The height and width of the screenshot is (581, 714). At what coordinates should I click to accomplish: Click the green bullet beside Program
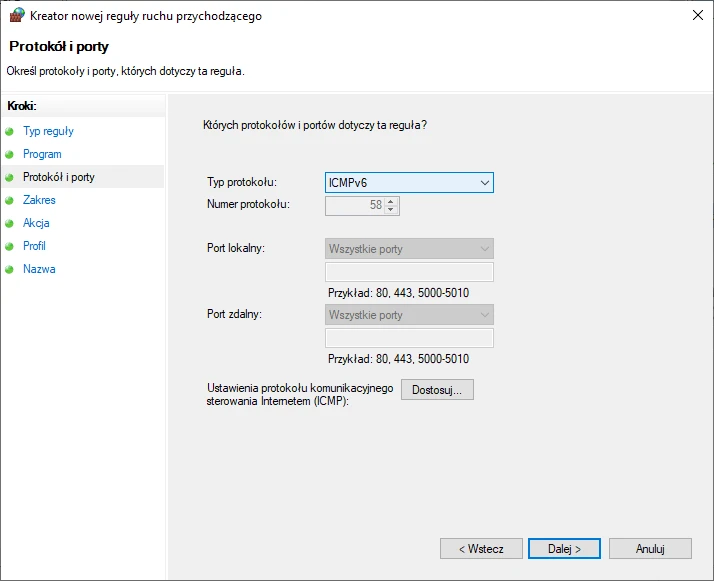point(9,154)
